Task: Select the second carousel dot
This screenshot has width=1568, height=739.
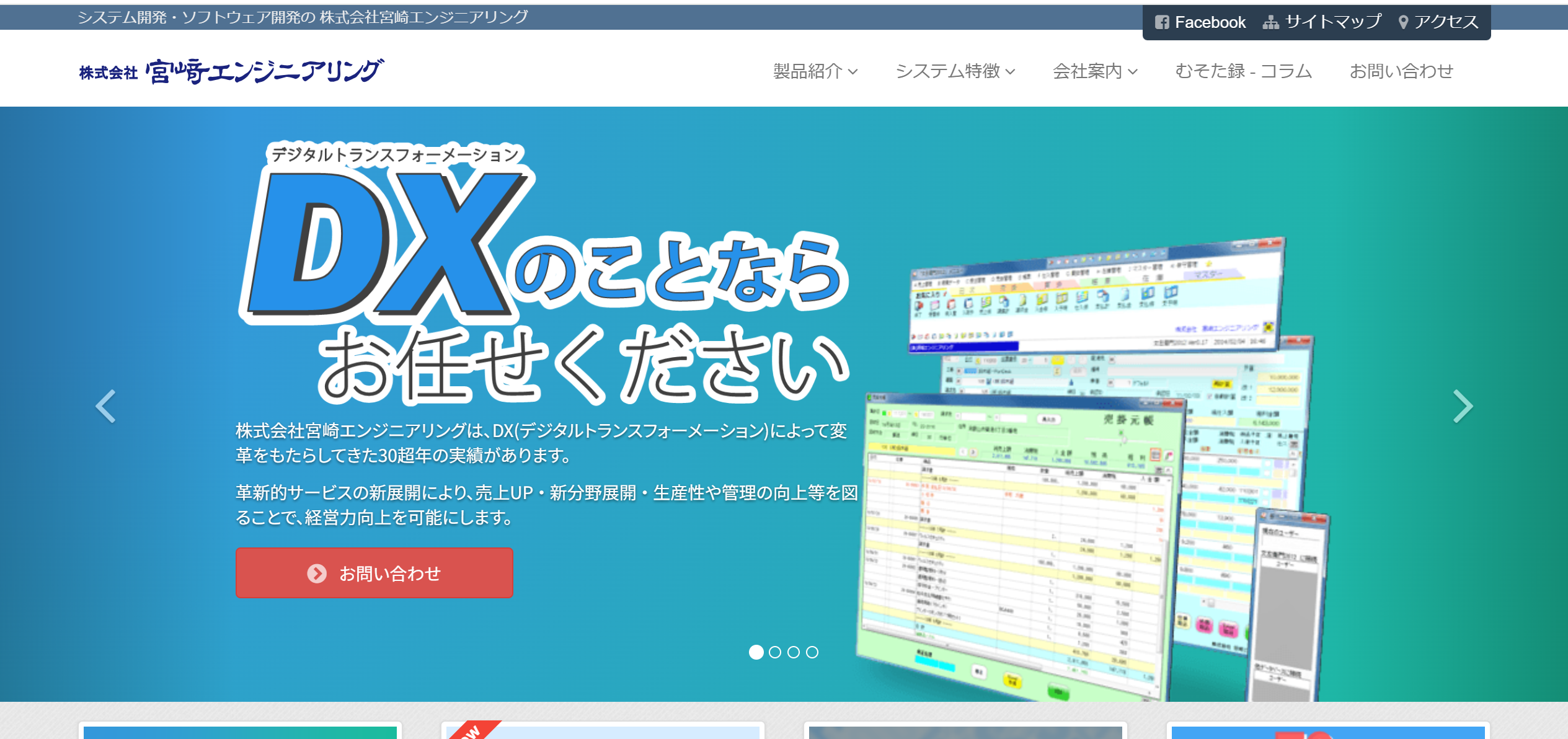Action: (774, 652)
